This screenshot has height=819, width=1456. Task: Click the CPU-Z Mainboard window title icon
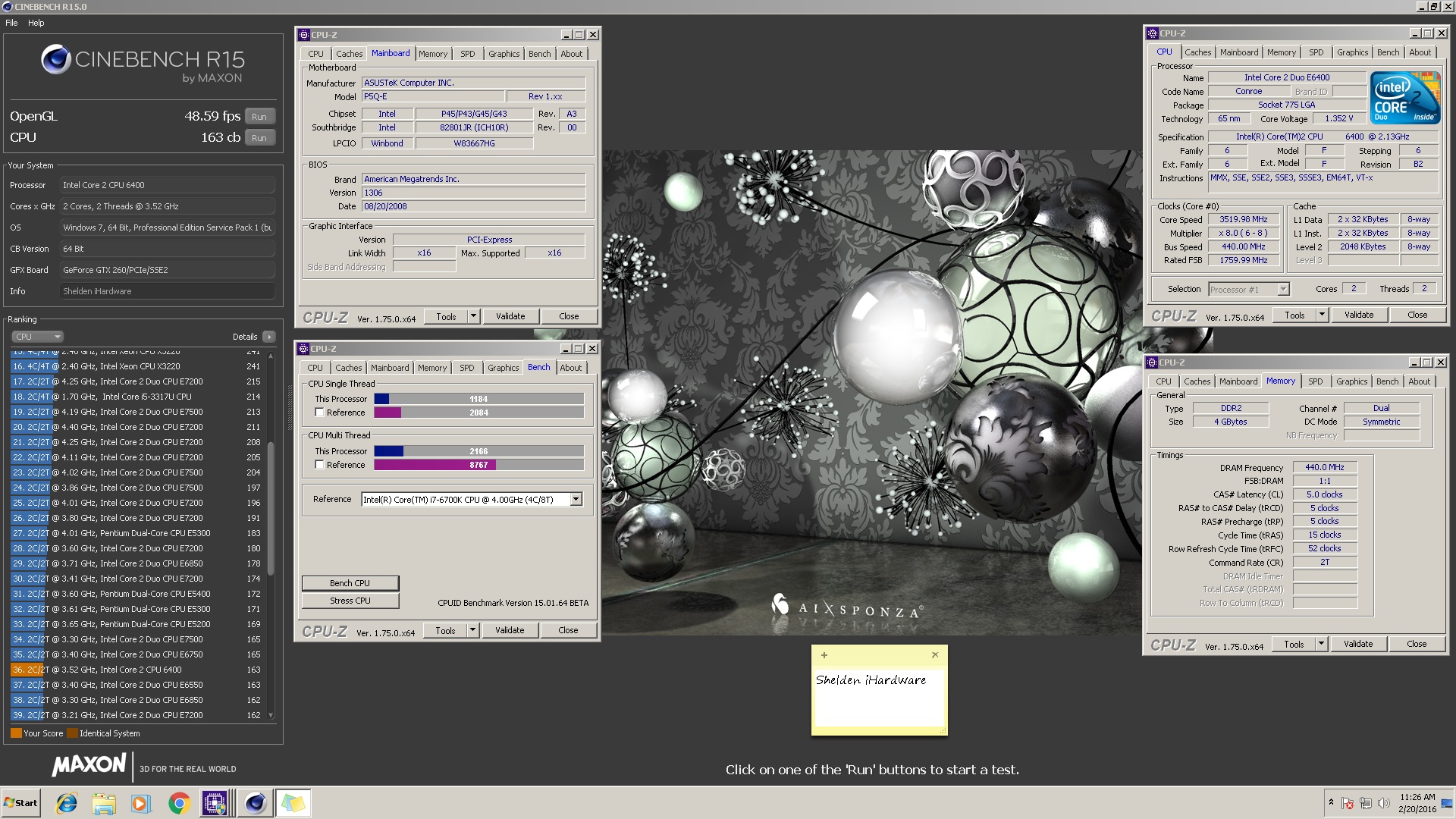[304, 35]
